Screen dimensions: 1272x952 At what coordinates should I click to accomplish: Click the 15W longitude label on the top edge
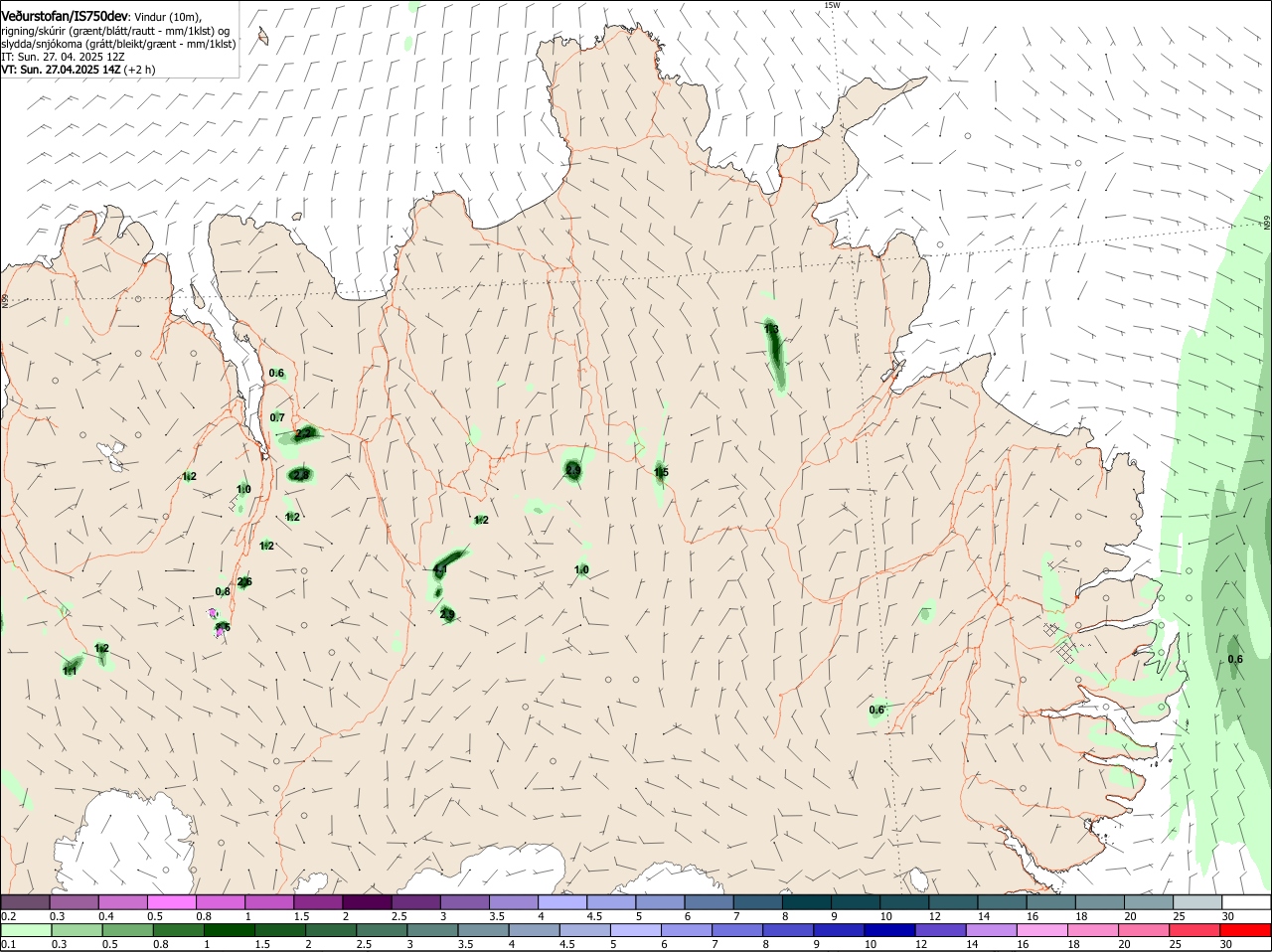coord(832,5)
